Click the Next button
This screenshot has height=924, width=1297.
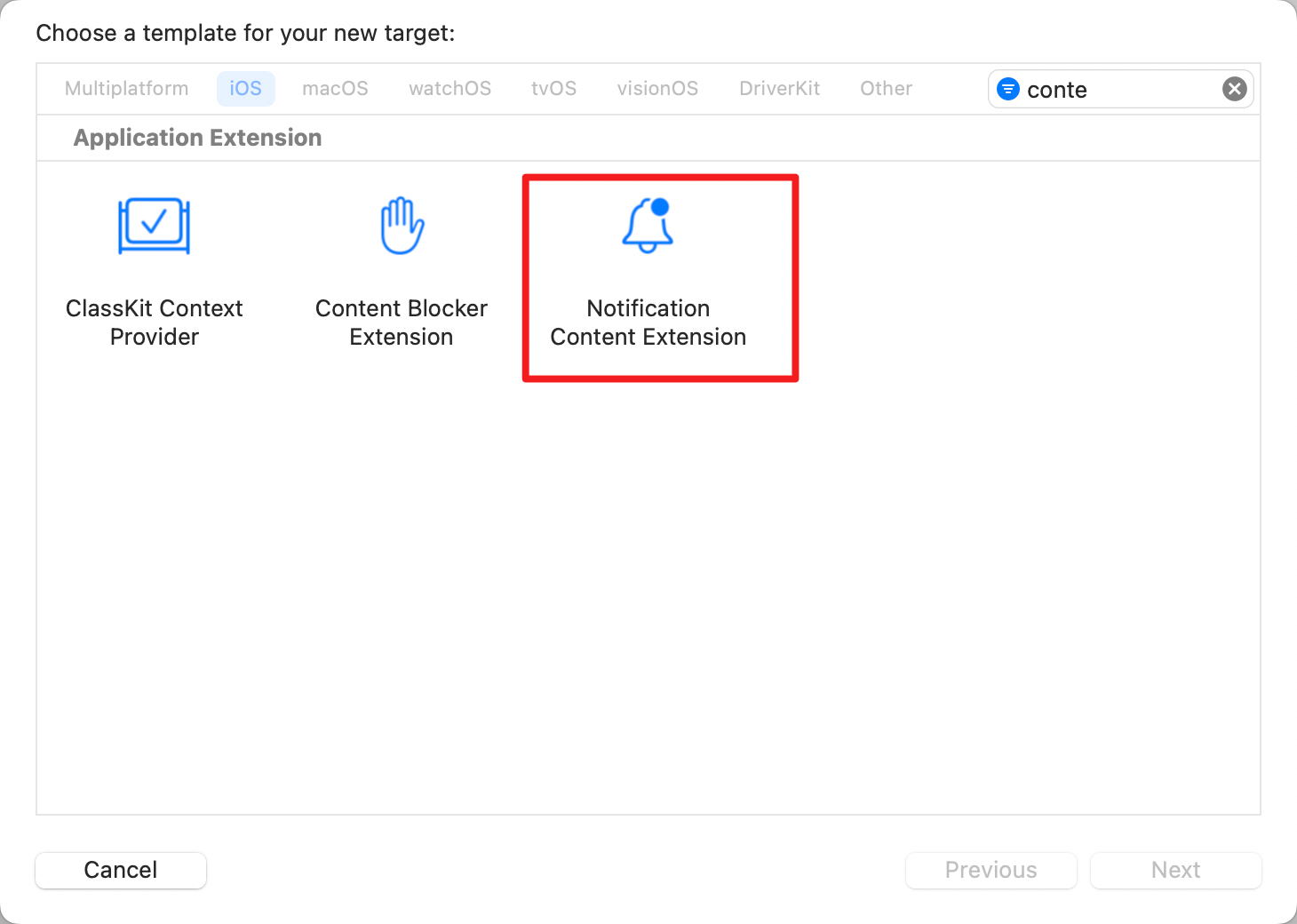coord(1175,870)
